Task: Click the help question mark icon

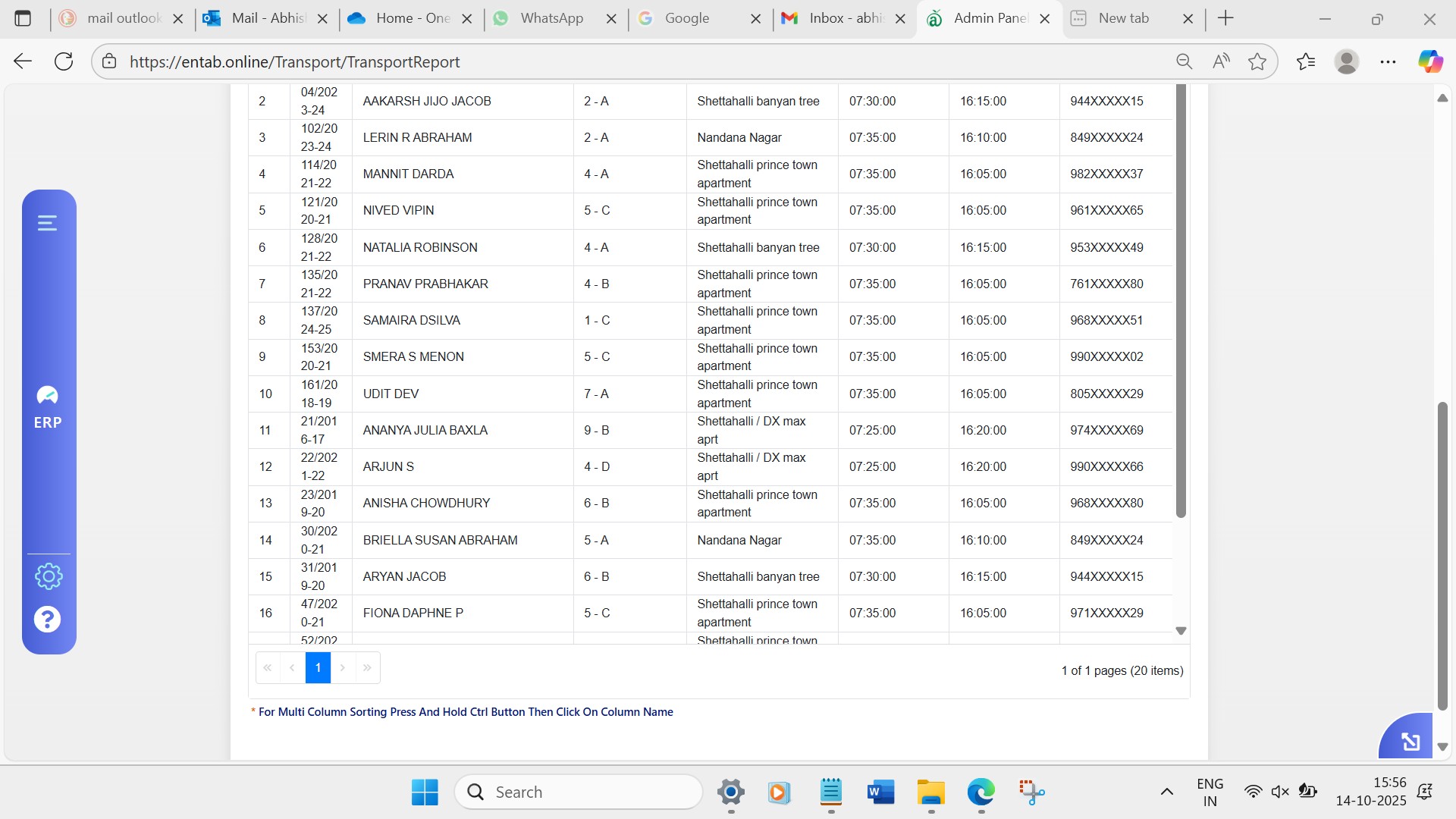Action: pos(47,620)
